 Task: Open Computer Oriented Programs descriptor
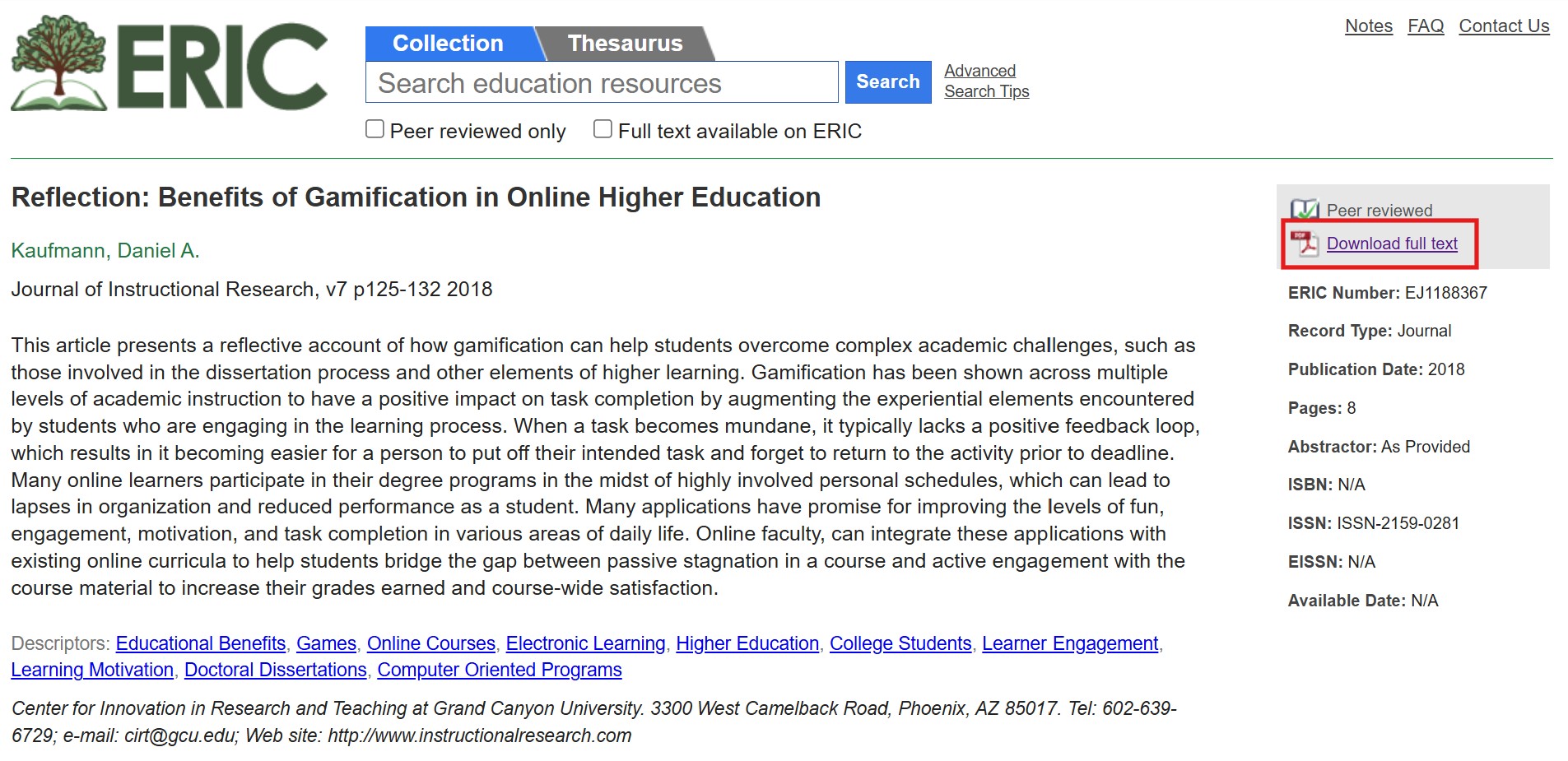click(500, 670)
